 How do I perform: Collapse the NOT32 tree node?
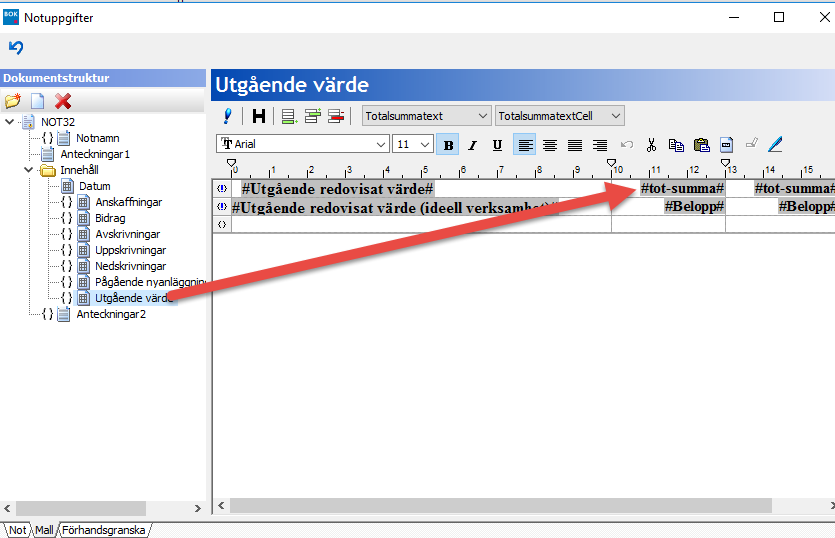coord(9,122)
